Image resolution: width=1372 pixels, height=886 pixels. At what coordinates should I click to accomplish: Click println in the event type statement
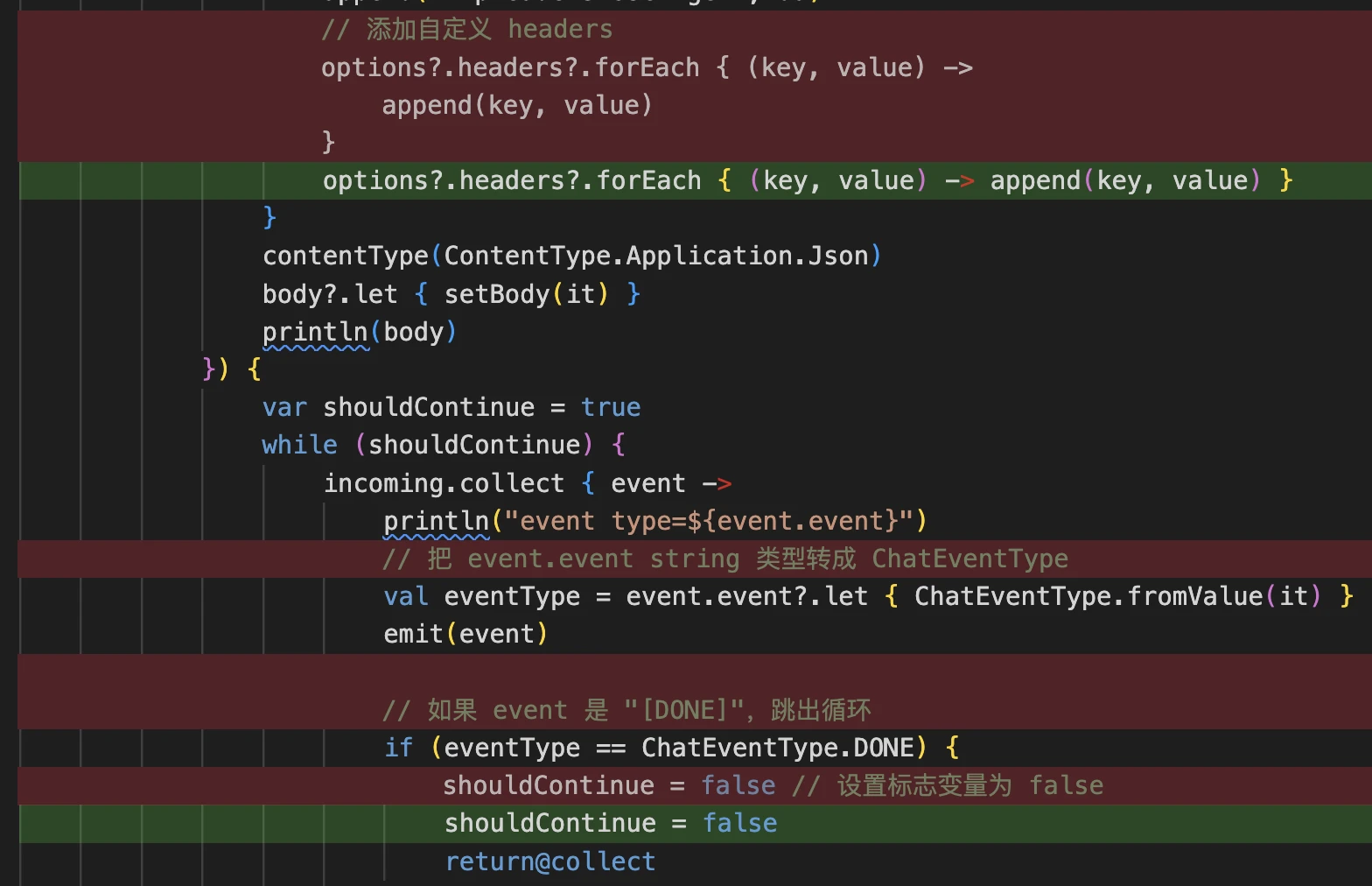436,521
